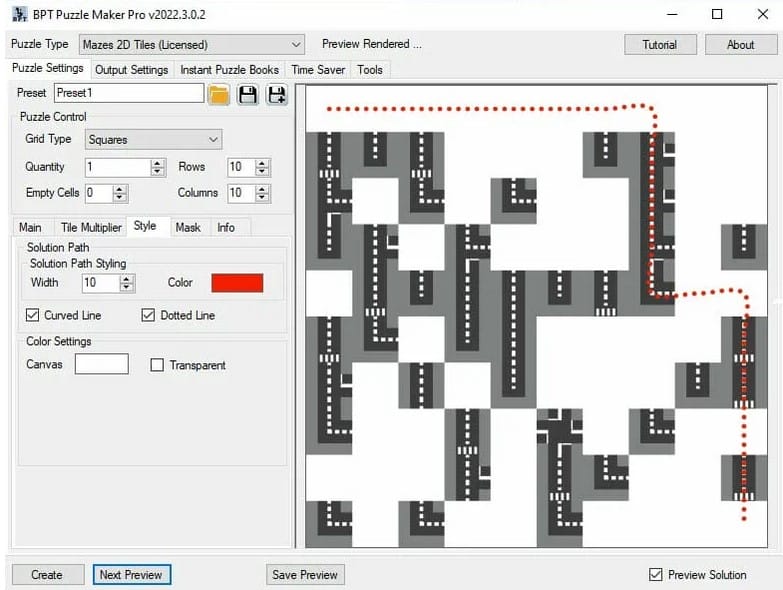Enable Transparent canvas checkbox
The height and width of the screenshot is (590, 783).
[157, 366]
